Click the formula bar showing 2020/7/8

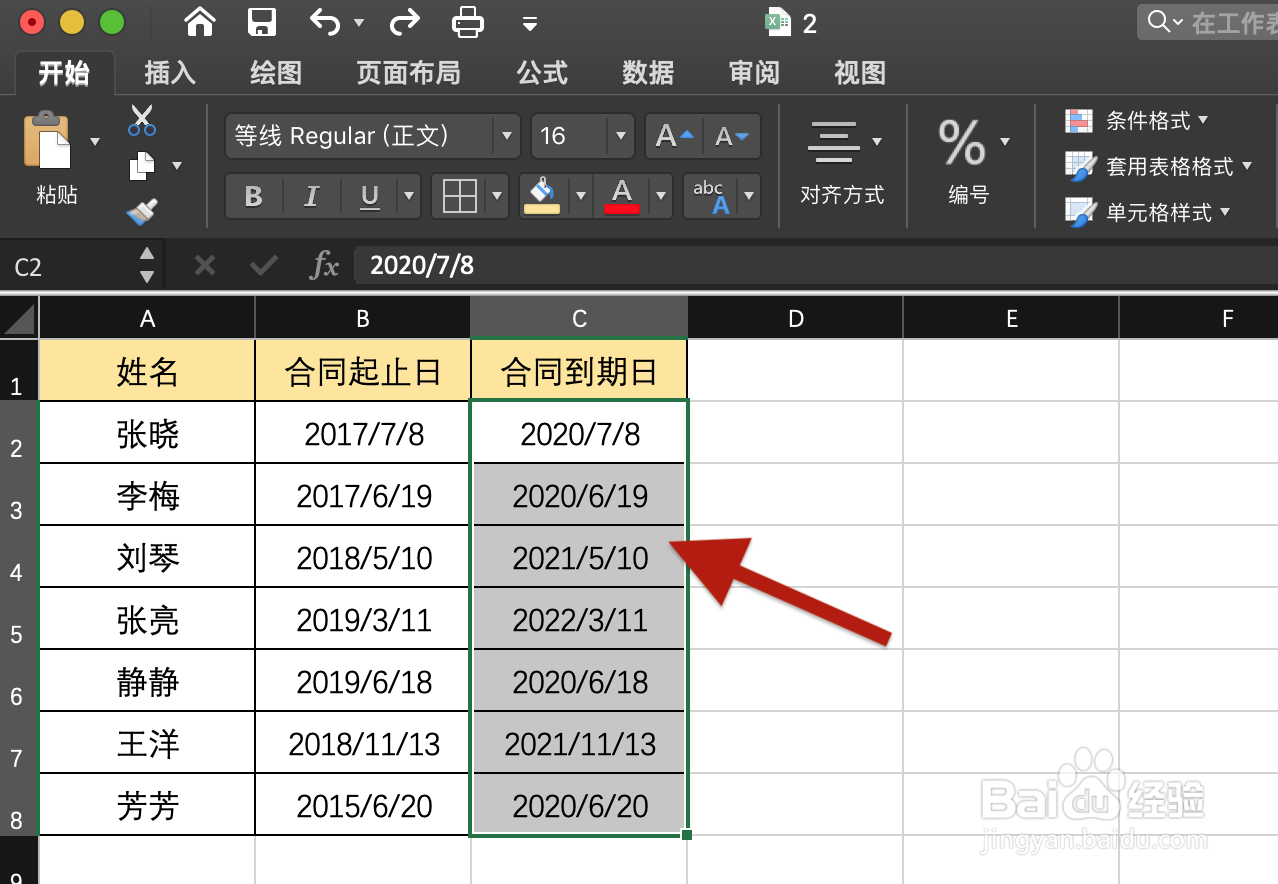click(x=816, y=265)
